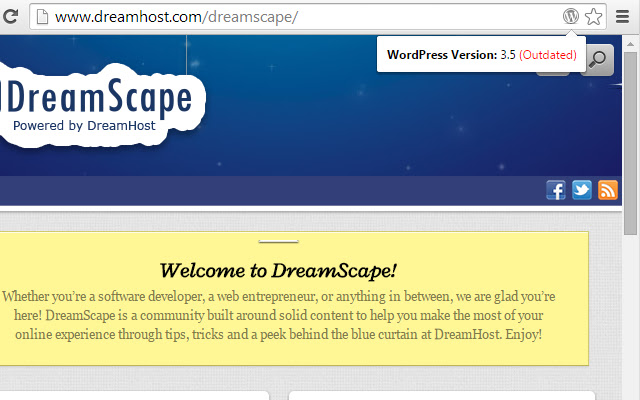This screenshot has height=400, width=640.
Task: Open the Chrome hamburger menu
Action: click(622, 16)
